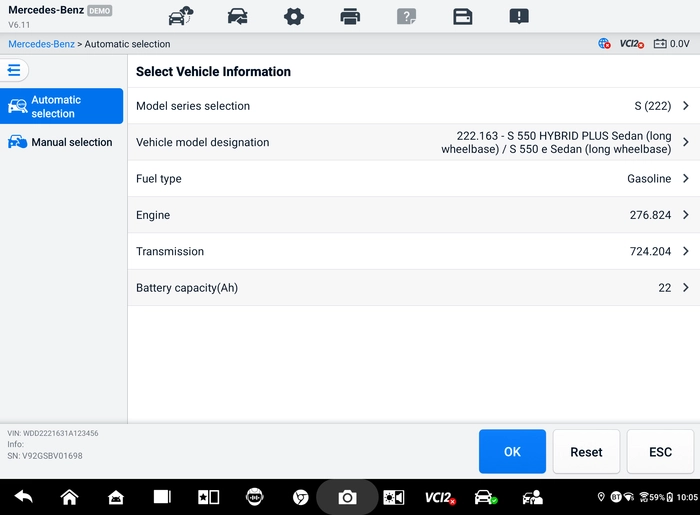Screen dimensions: 700x515
Task: Click the Battery capacity(Ah) label
Action: tap(187, 288)
